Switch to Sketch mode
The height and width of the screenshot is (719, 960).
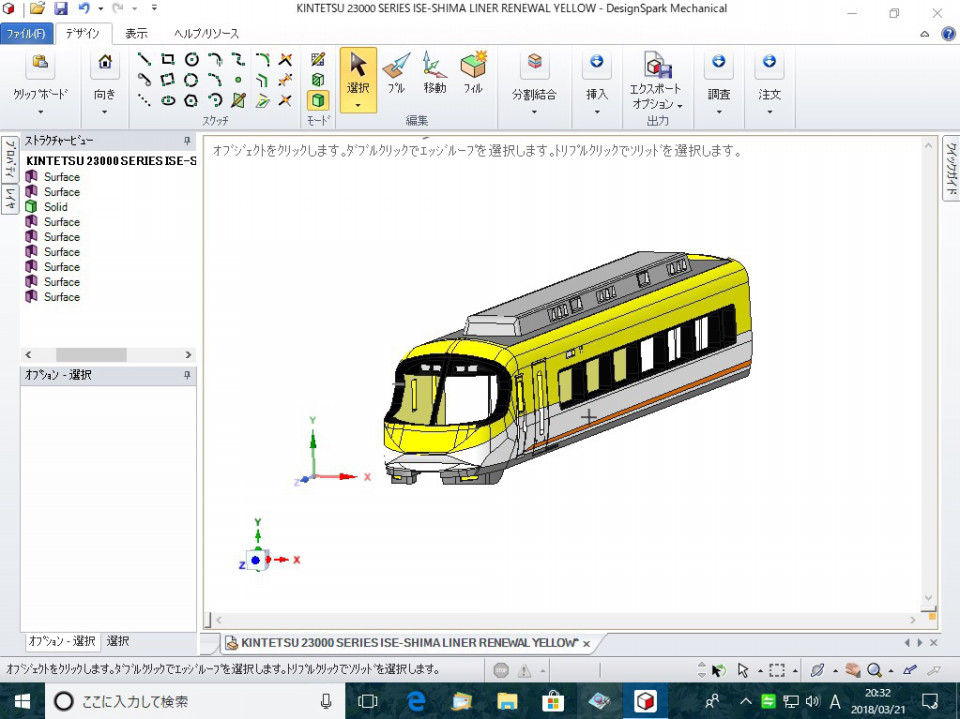click(318, 59)
